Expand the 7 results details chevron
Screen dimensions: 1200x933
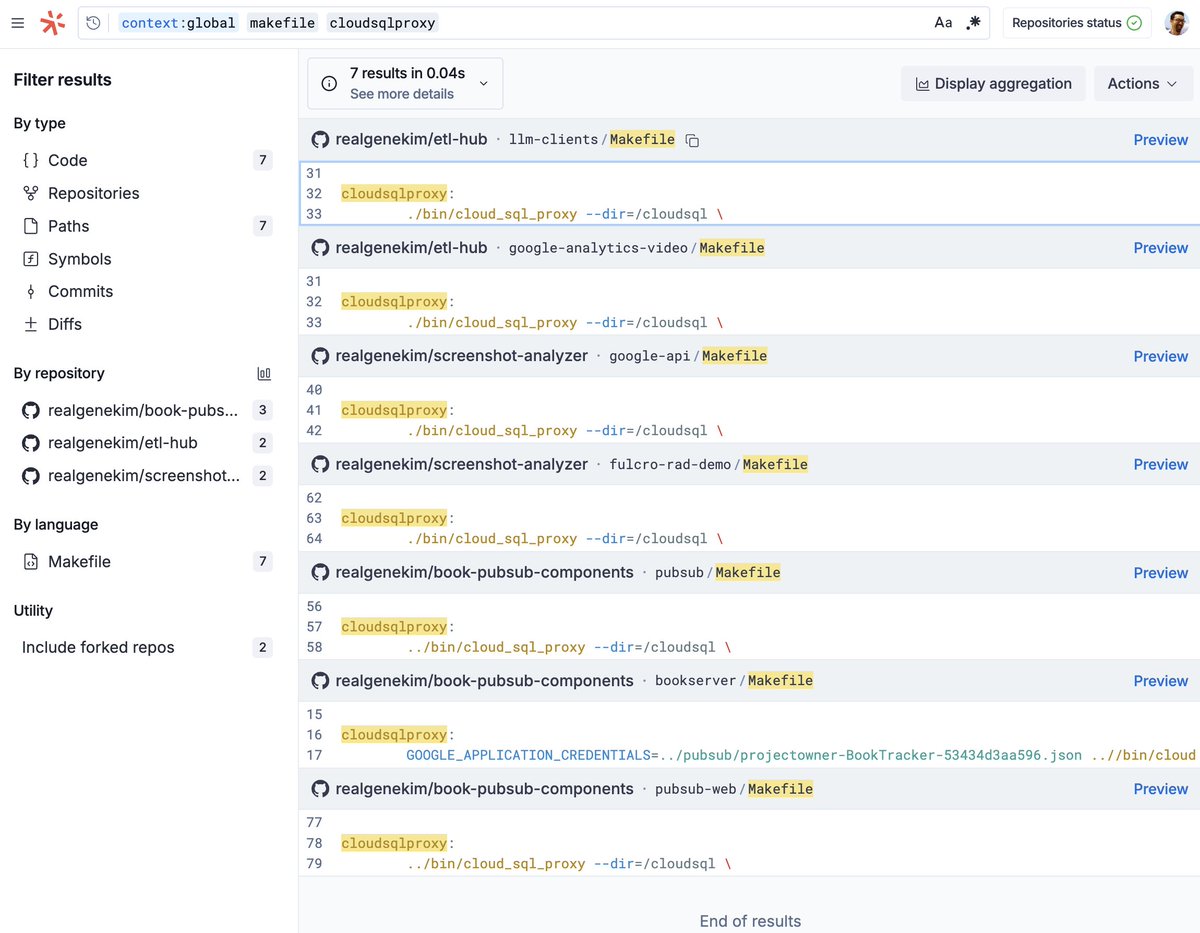484,83
